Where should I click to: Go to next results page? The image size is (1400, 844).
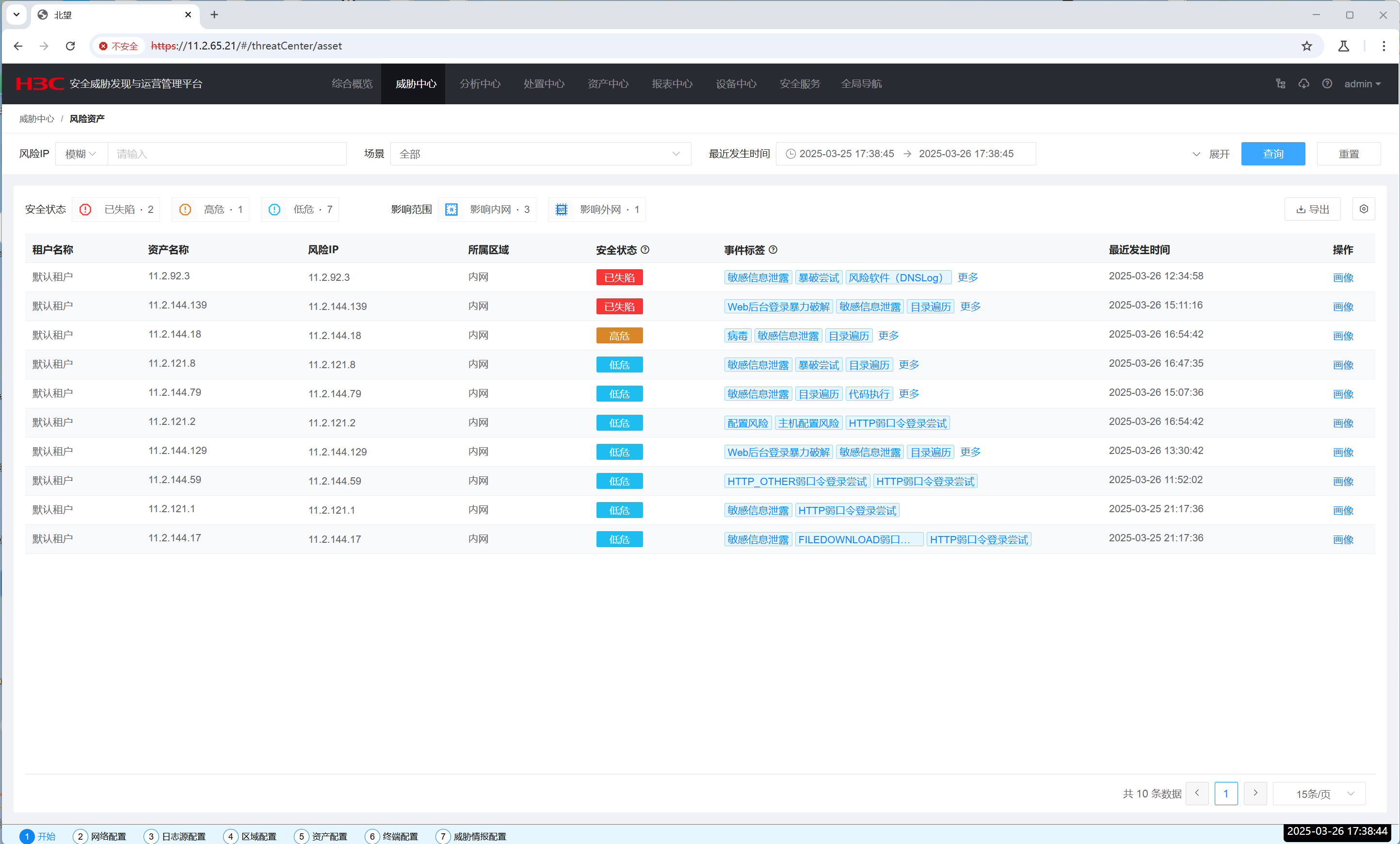1255,793
